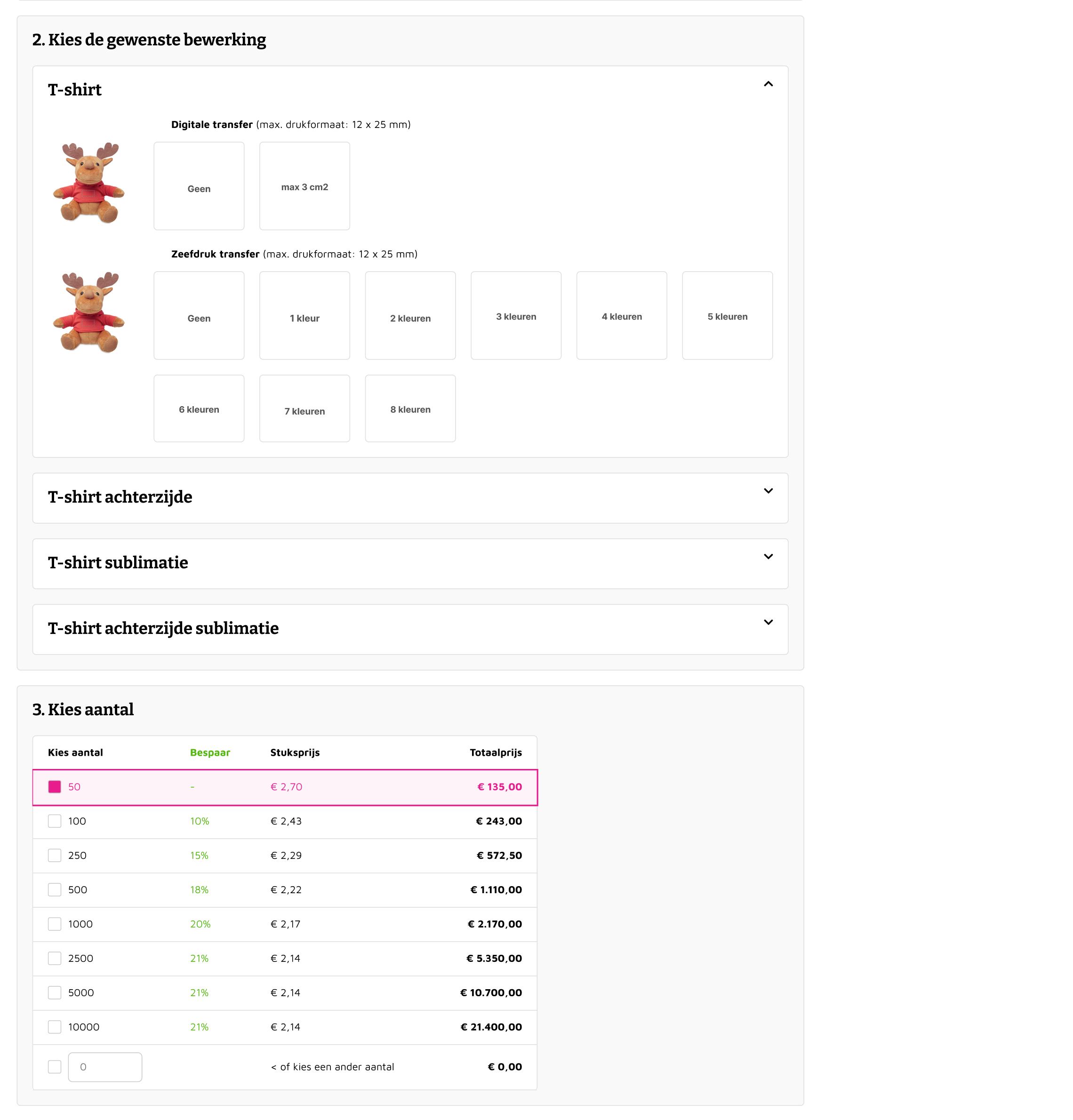Click the Digitale transfer reindeer thumbnail
Screen dimensions: 1073x1120
click(89, 183)
